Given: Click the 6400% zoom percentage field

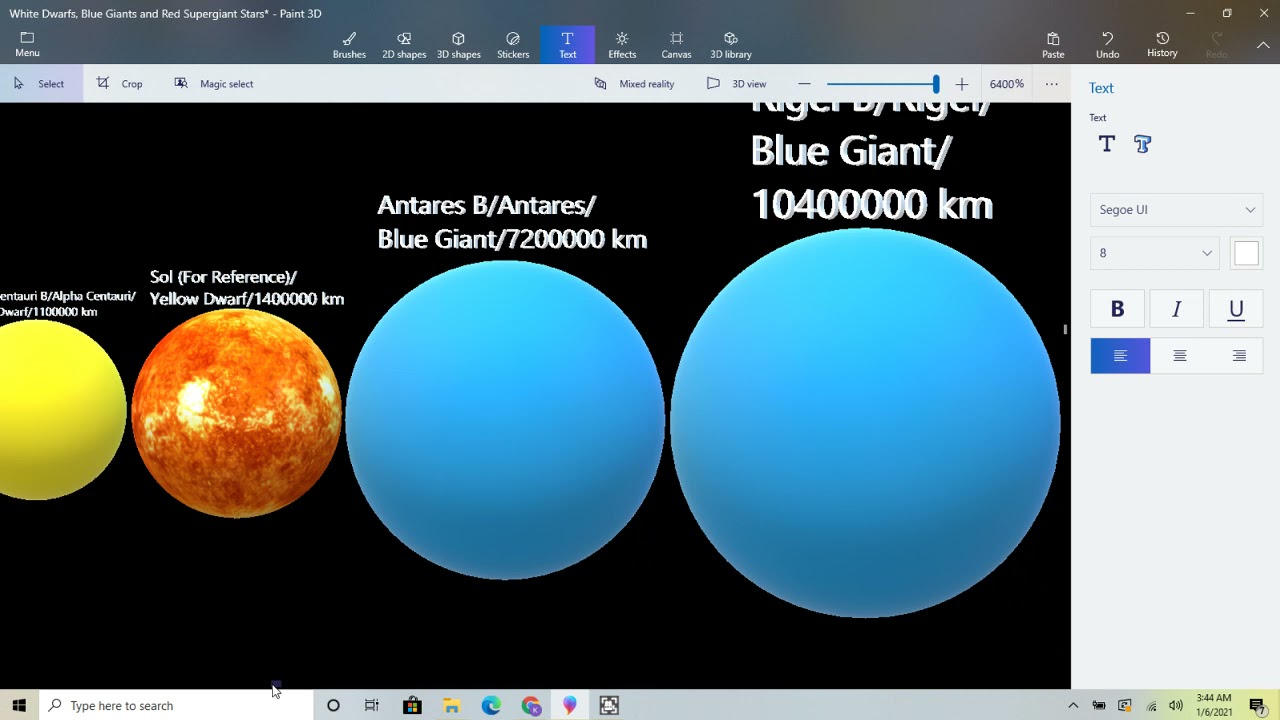Looking at the screenshot, I should [x=1007, y=84].
